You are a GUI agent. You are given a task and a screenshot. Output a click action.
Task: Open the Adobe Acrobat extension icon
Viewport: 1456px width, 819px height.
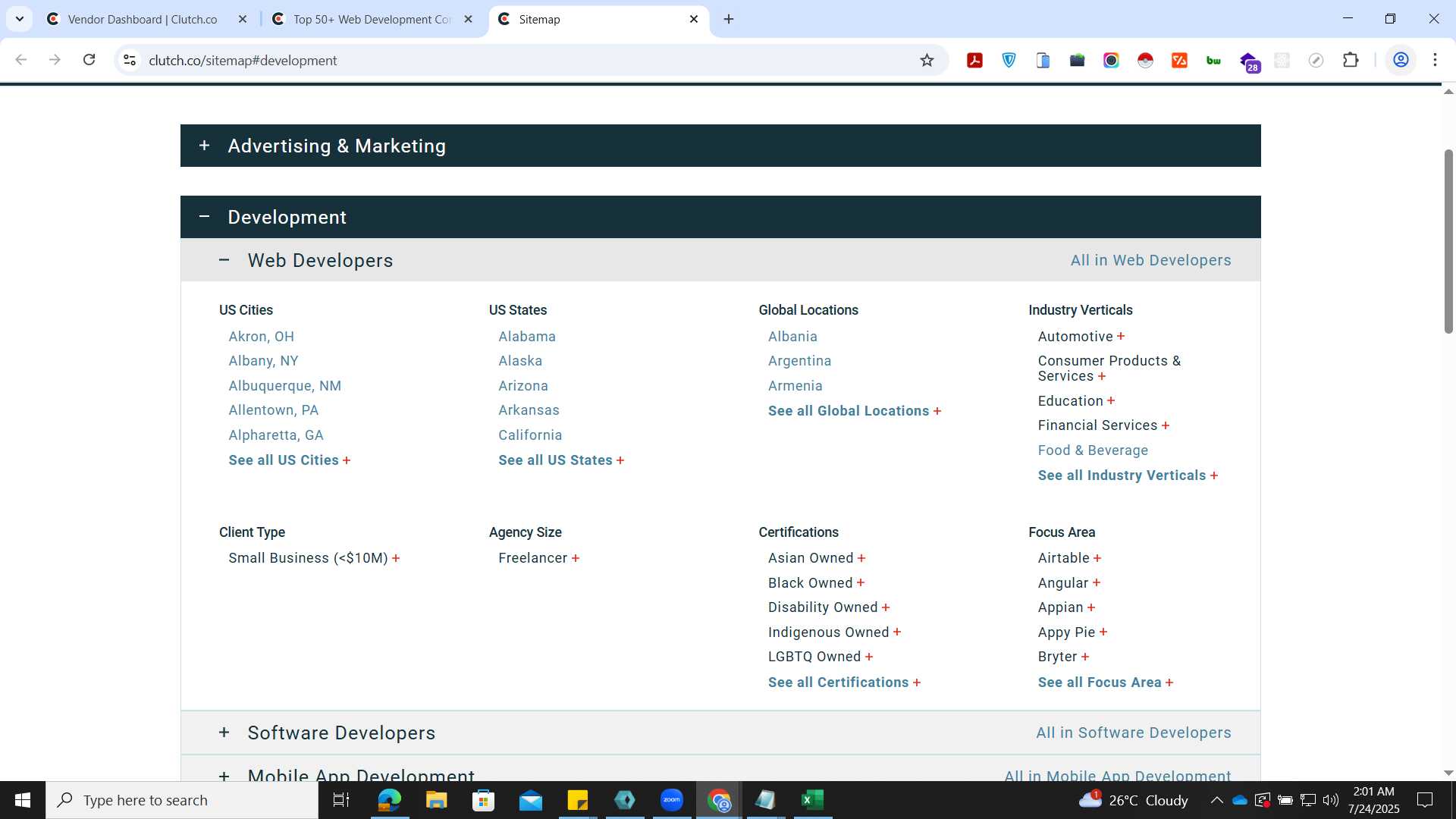[975, 60]
